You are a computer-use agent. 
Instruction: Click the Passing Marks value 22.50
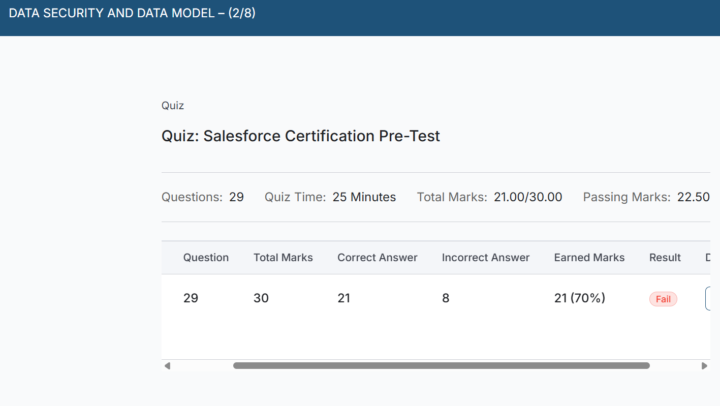(x=693, y=197)
